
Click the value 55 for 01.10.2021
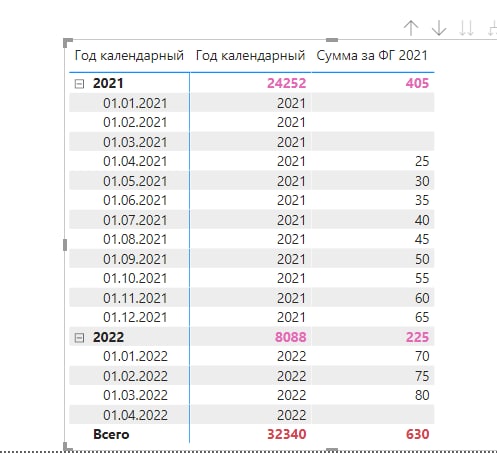click(x=422, y=278)
